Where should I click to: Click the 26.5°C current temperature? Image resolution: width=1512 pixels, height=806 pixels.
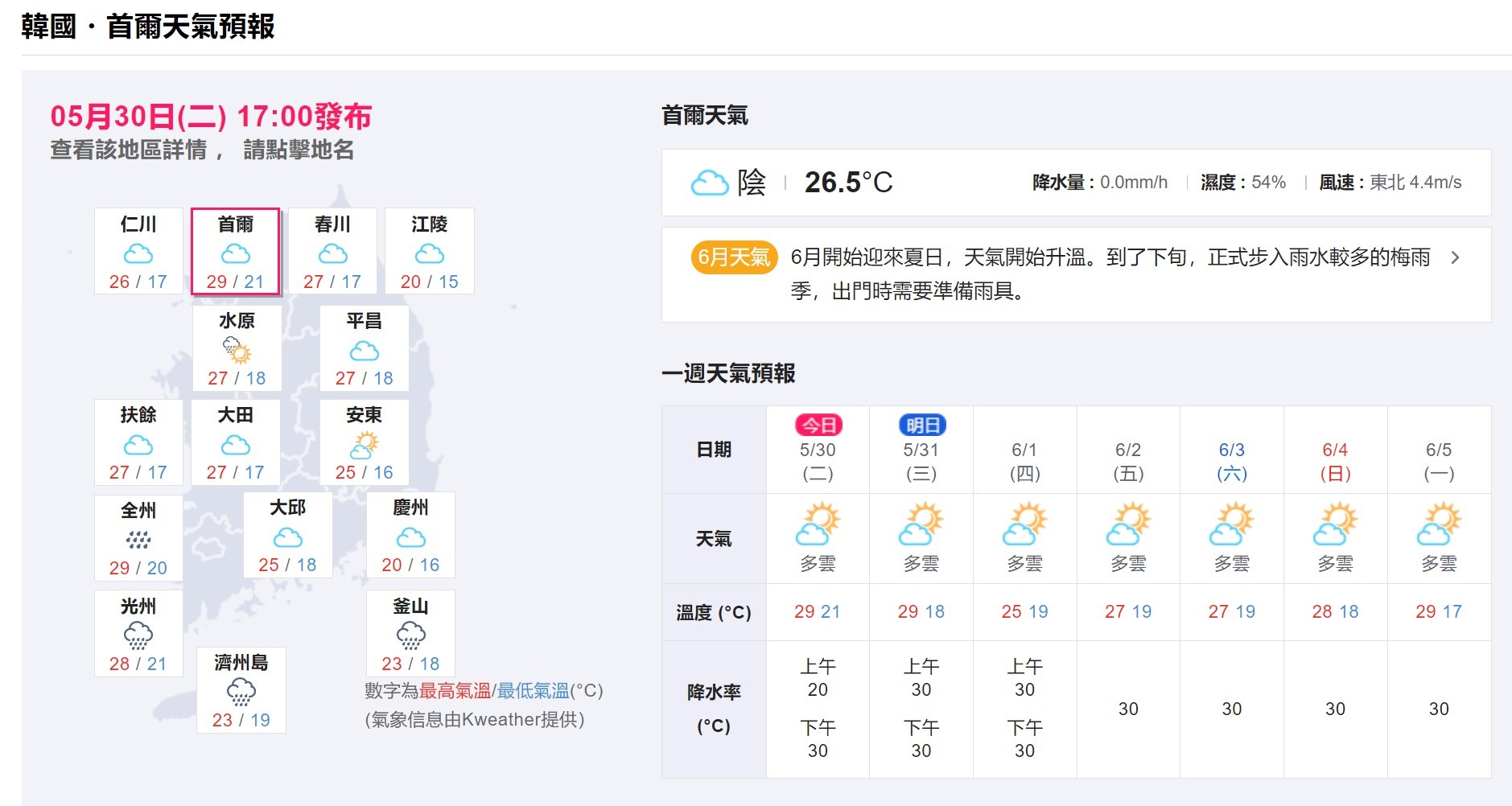point(849,183)
